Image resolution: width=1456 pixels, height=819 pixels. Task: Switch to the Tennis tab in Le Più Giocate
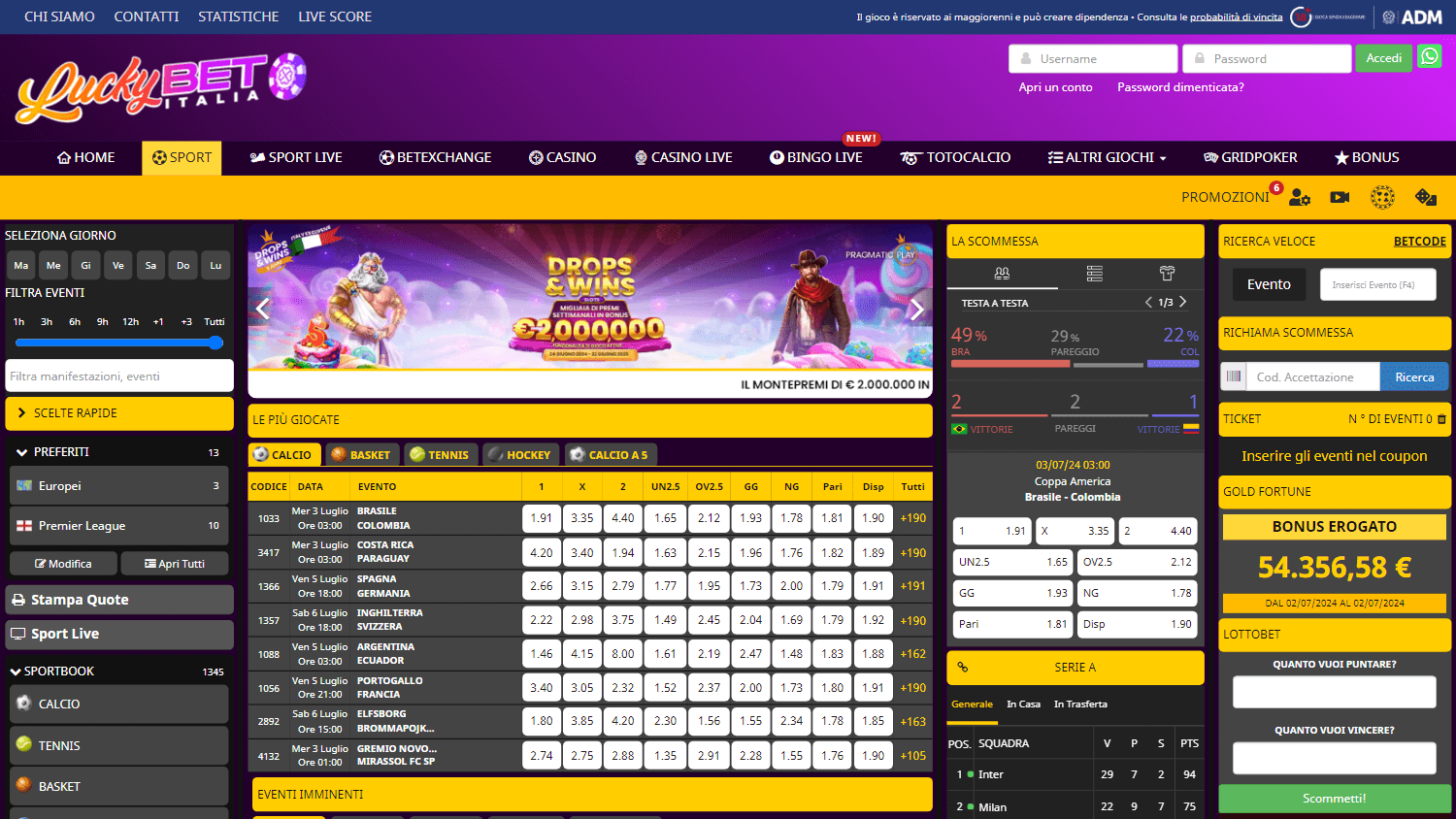pos(440,454)
